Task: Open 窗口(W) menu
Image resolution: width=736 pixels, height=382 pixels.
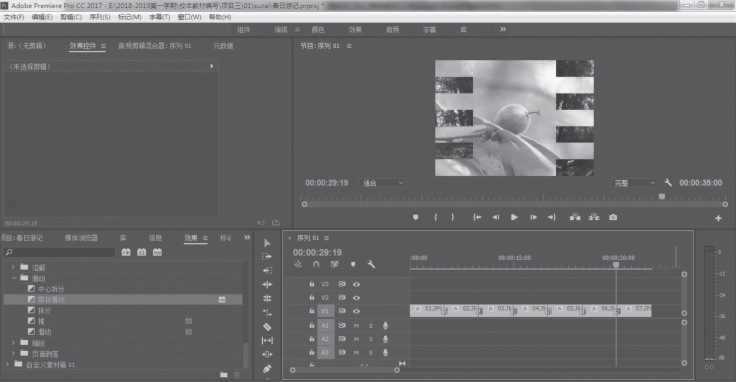Action: 190,17
